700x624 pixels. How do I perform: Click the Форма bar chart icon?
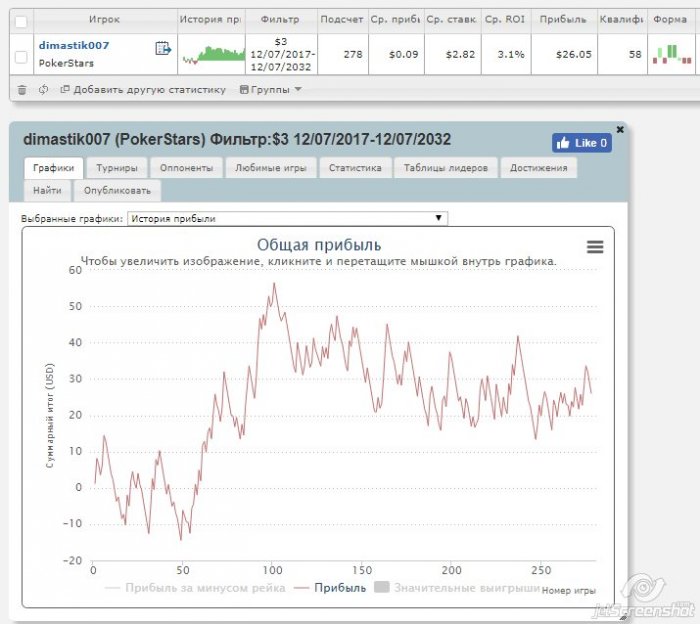tap(664, 54)
